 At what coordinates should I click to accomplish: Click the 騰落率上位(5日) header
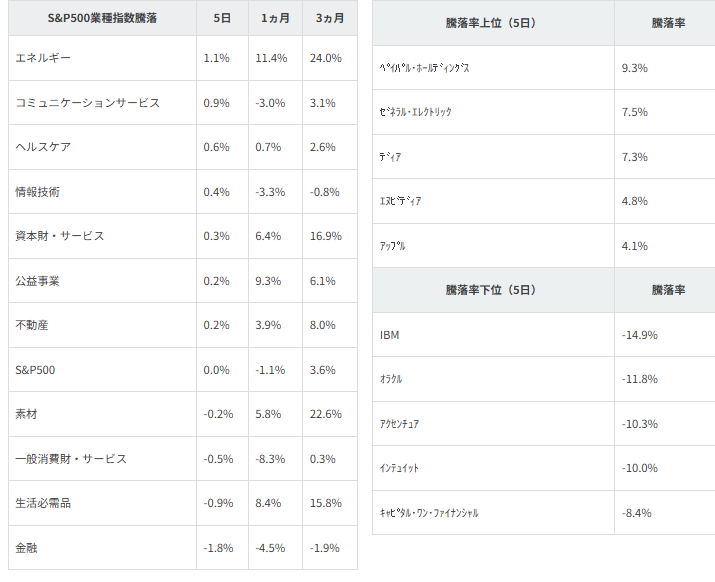(x=491, y=23)
